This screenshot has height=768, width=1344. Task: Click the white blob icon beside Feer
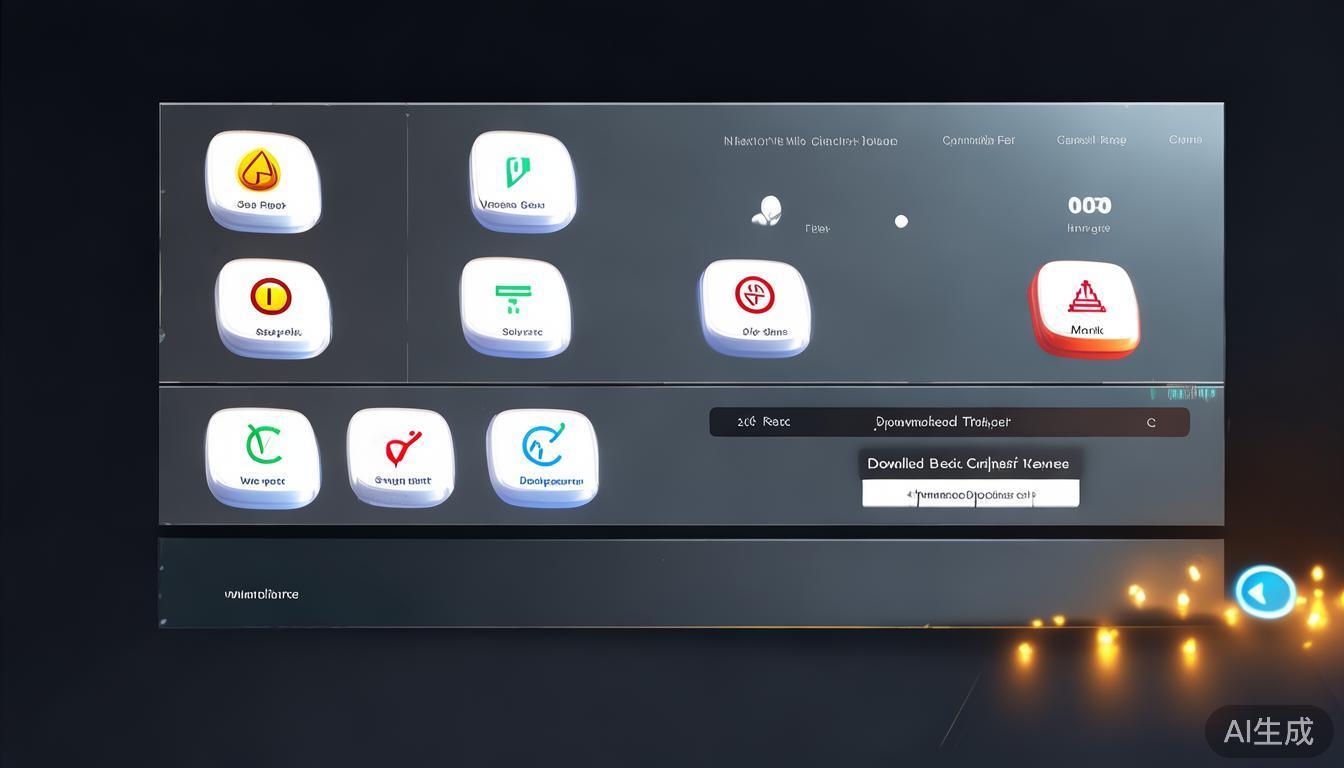click(767, 211)
